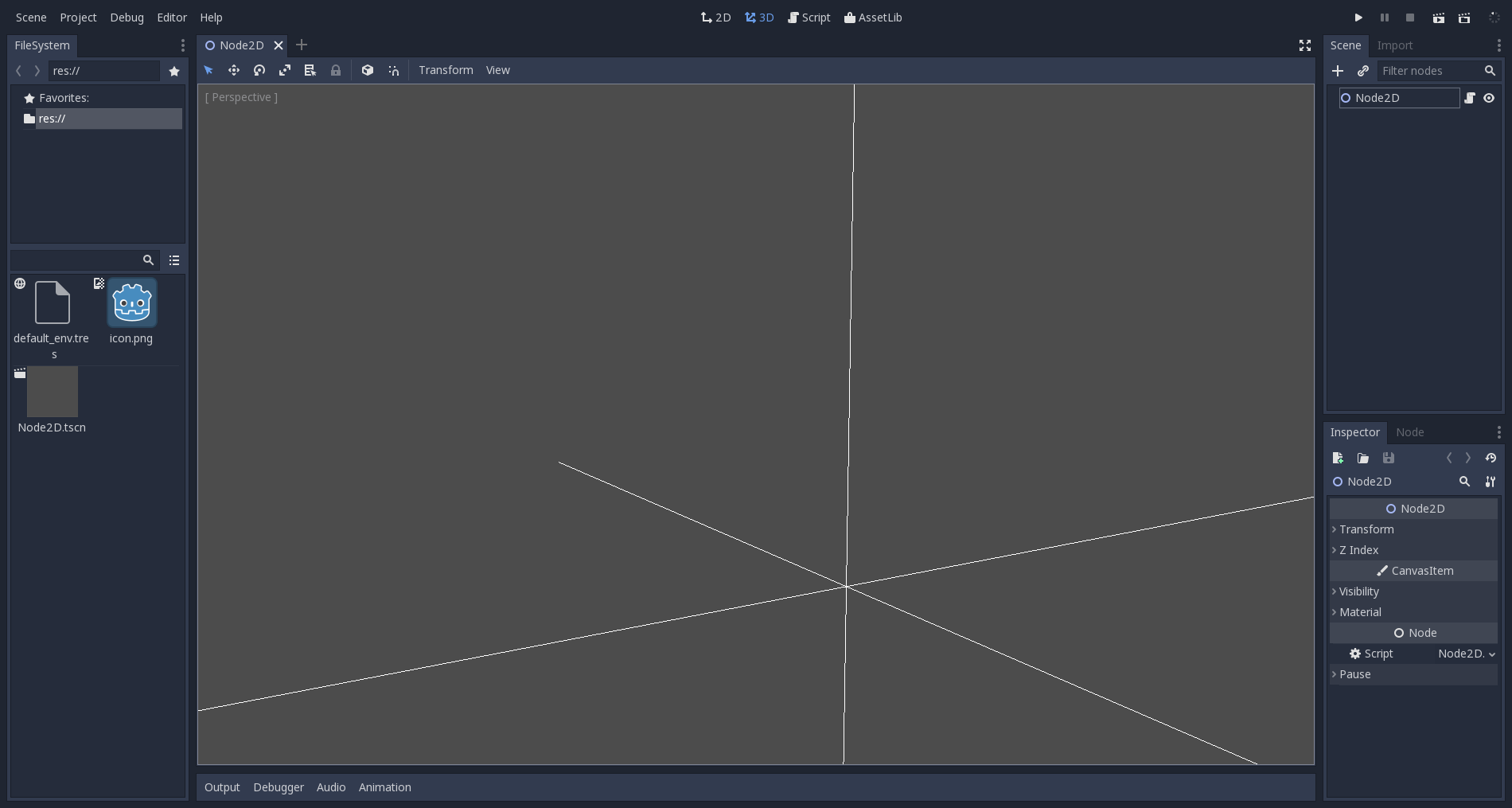Activate the Move Mode tool
1512x808 pixels.
point(234,70)
